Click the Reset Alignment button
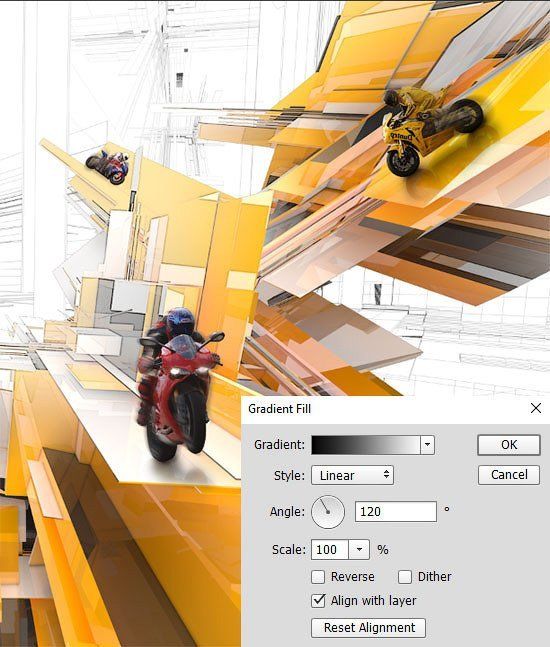 pos(368,628)
